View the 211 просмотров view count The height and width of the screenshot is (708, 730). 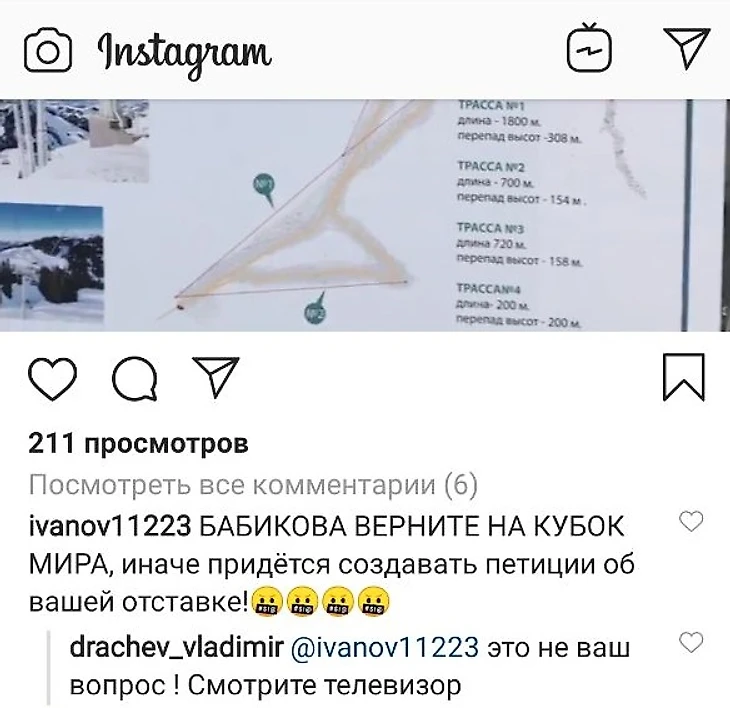138,443
